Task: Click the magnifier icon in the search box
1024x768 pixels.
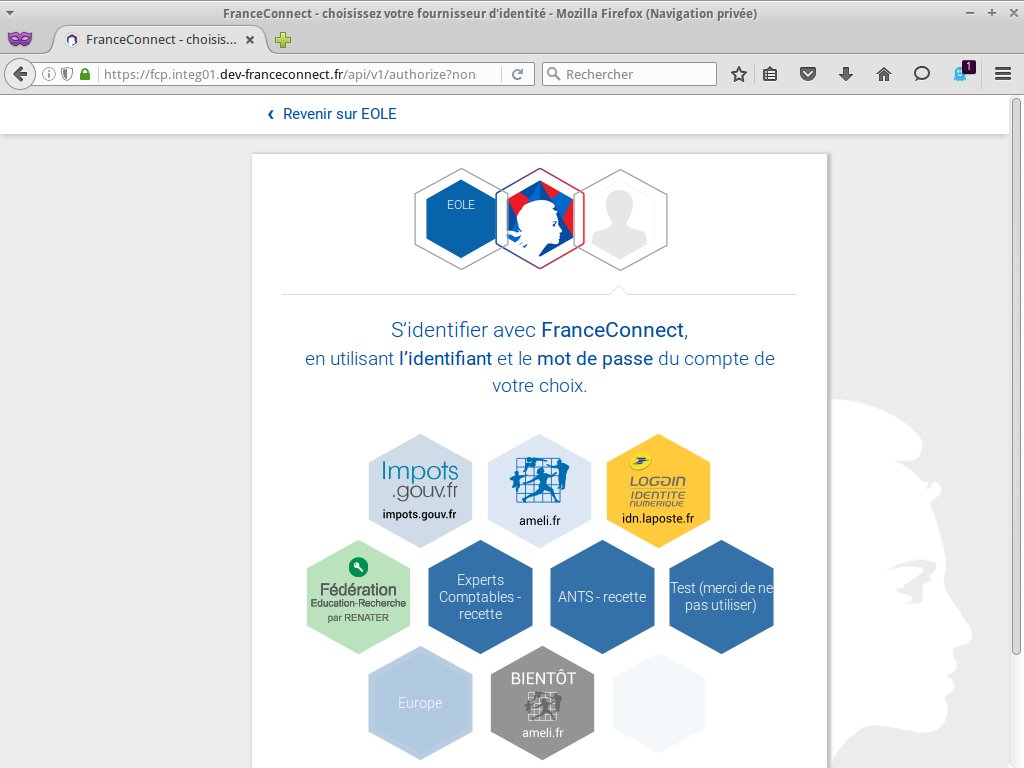Action: point(554,74)
